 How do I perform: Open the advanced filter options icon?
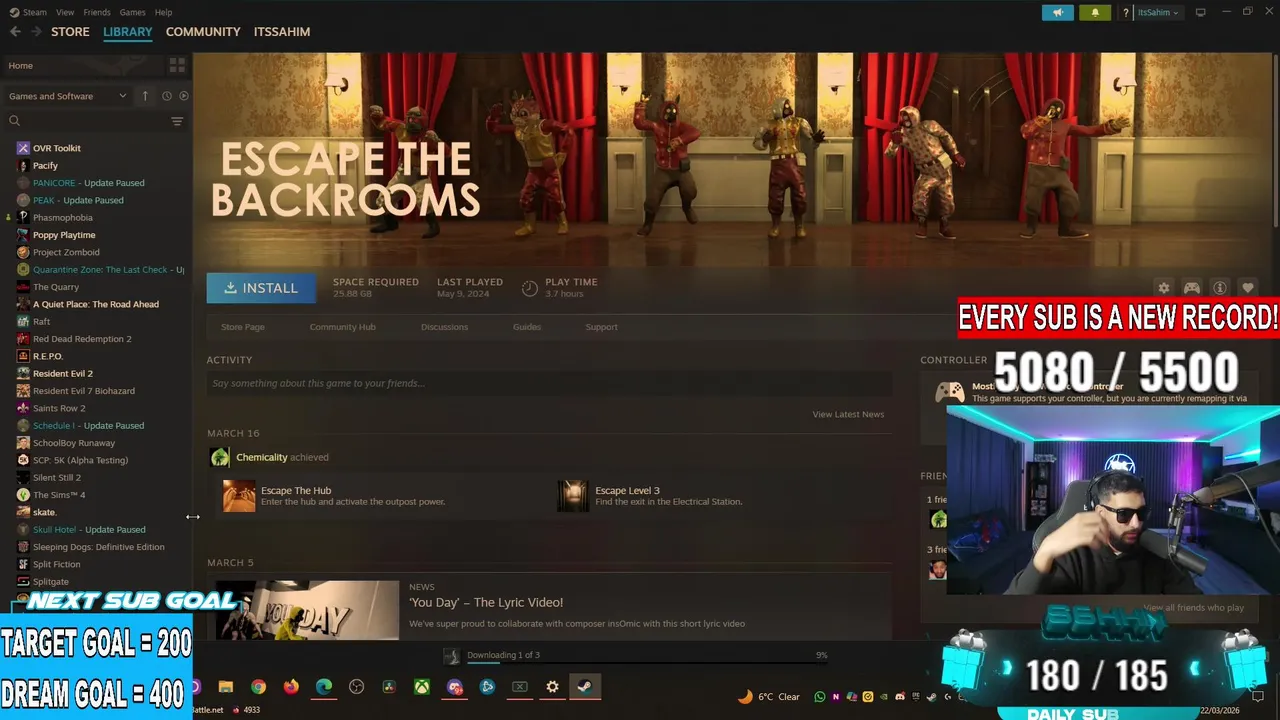tap(177, 121)
